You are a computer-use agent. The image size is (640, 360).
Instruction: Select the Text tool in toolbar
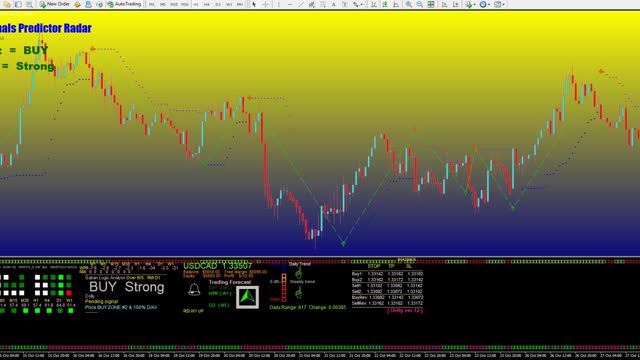(334, 4)
